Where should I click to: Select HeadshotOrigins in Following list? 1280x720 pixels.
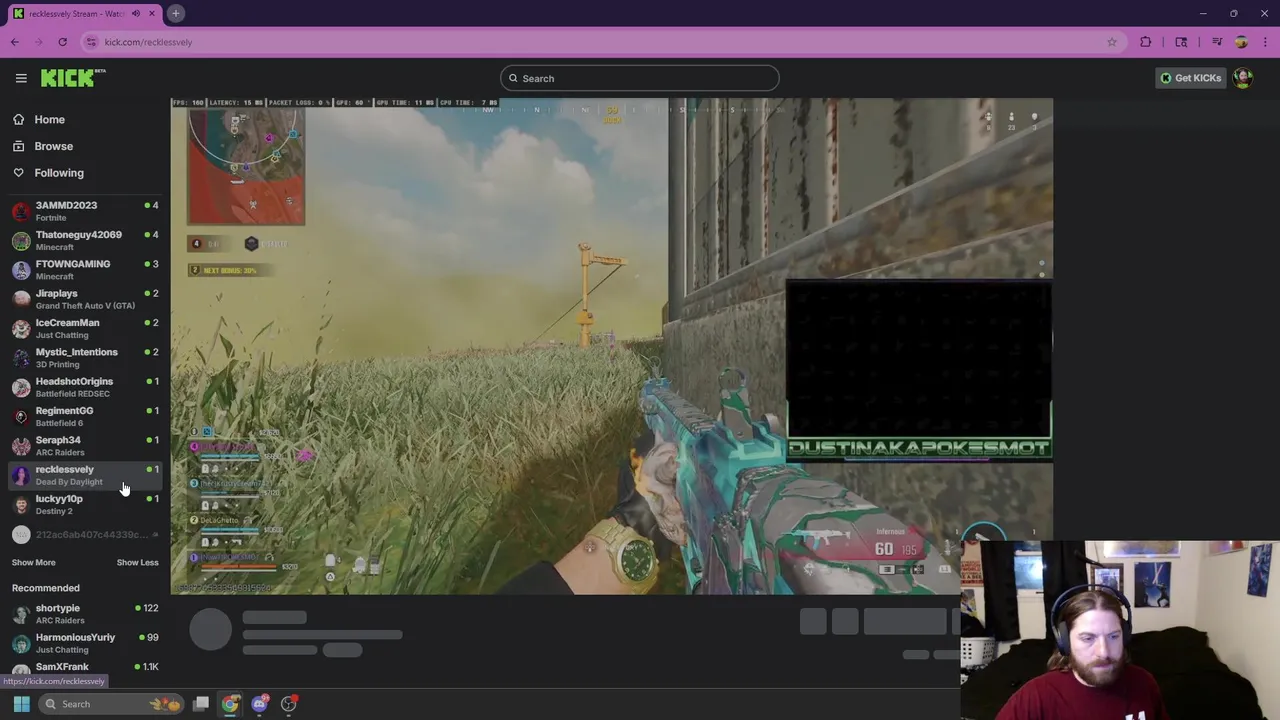click(x=85, y=387)
